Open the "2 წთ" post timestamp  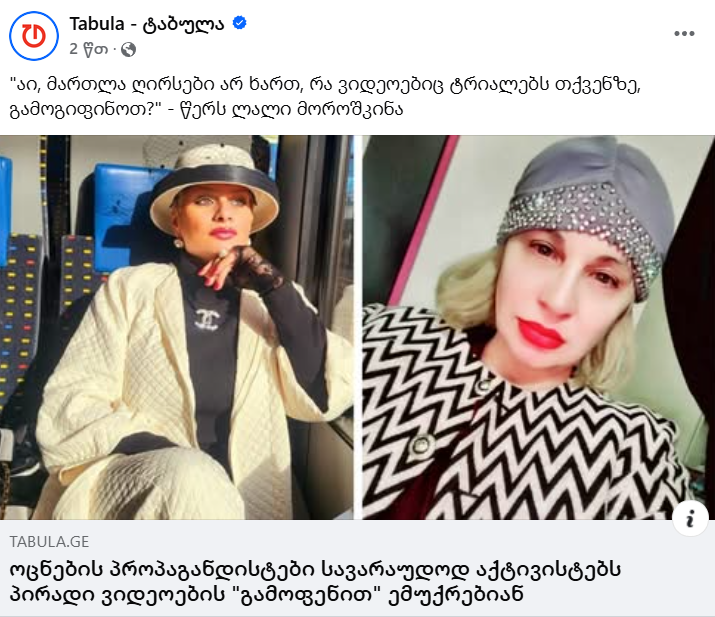88,49
